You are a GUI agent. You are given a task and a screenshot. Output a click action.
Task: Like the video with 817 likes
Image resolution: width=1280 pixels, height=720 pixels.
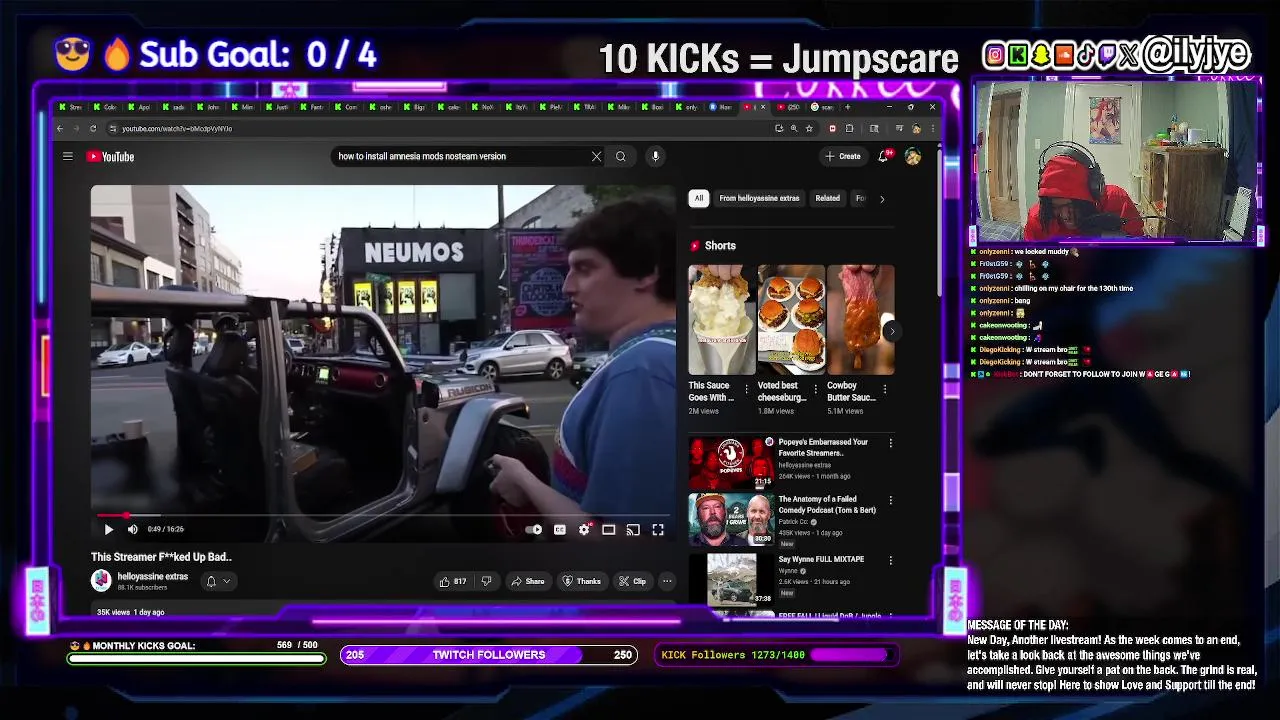[x=452, y=581]
